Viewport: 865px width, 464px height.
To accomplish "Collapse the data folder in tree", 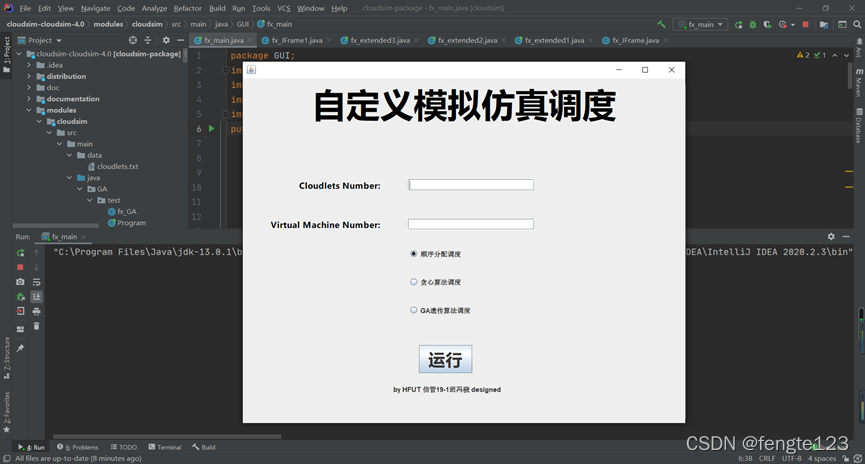I will [70, 155].
